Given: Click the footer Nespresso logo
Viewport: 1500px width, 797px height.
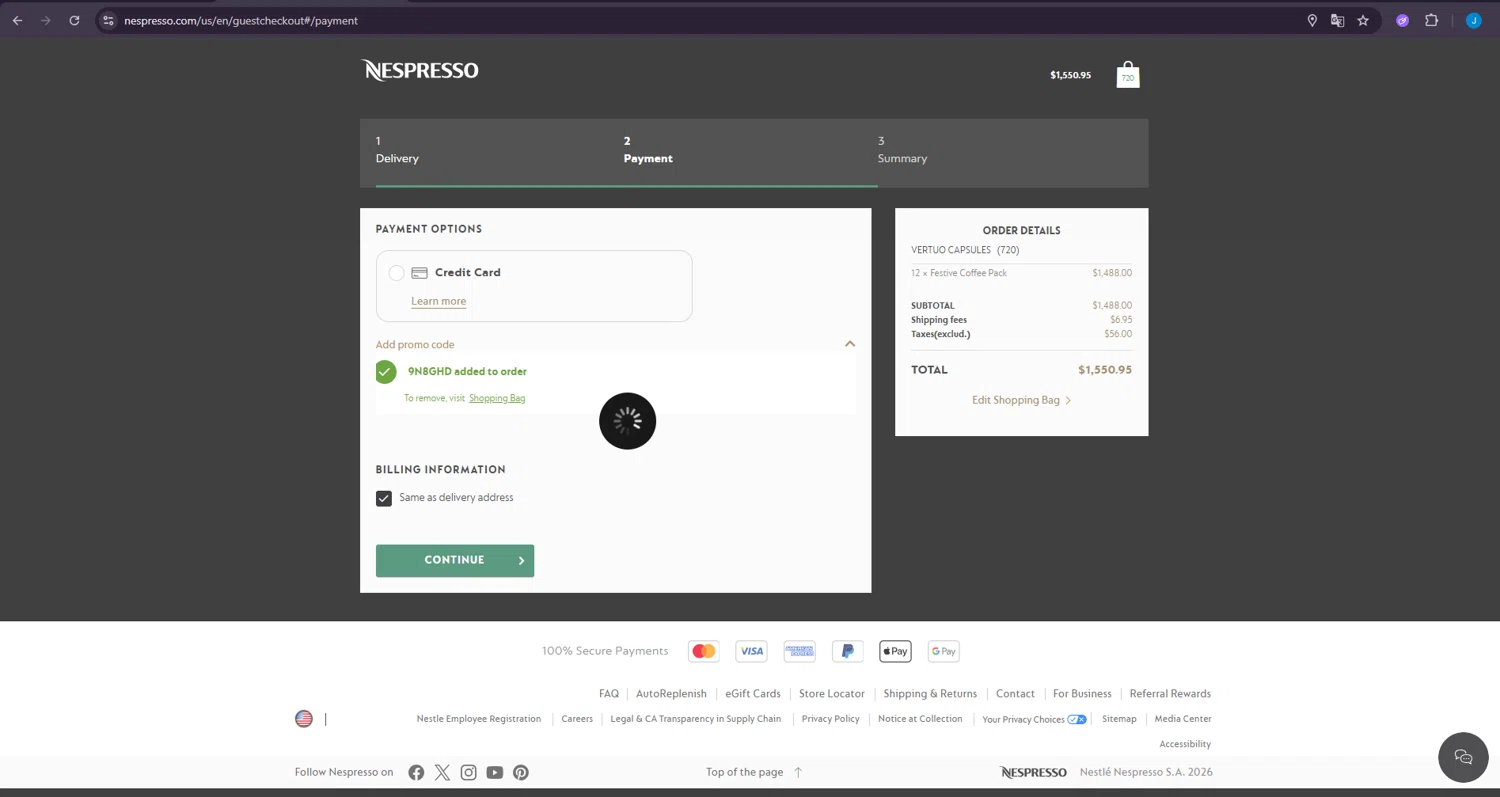Looking at the screenshot, I should pyautogui.click(x=1033, y=772).
